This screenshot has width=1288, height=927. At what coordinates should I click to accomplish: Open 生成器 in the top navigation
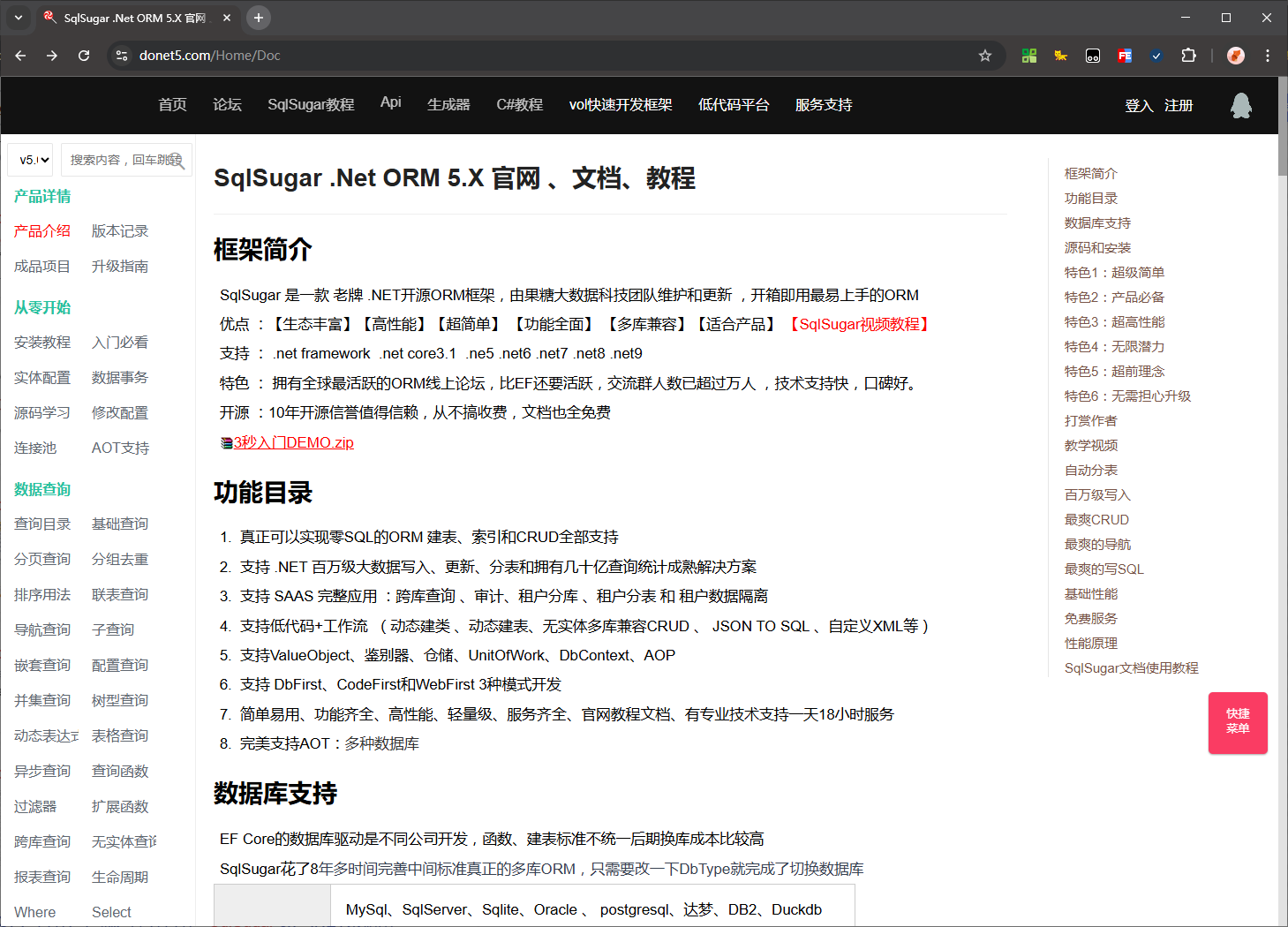pyautogui.click(x=448, y=105)
